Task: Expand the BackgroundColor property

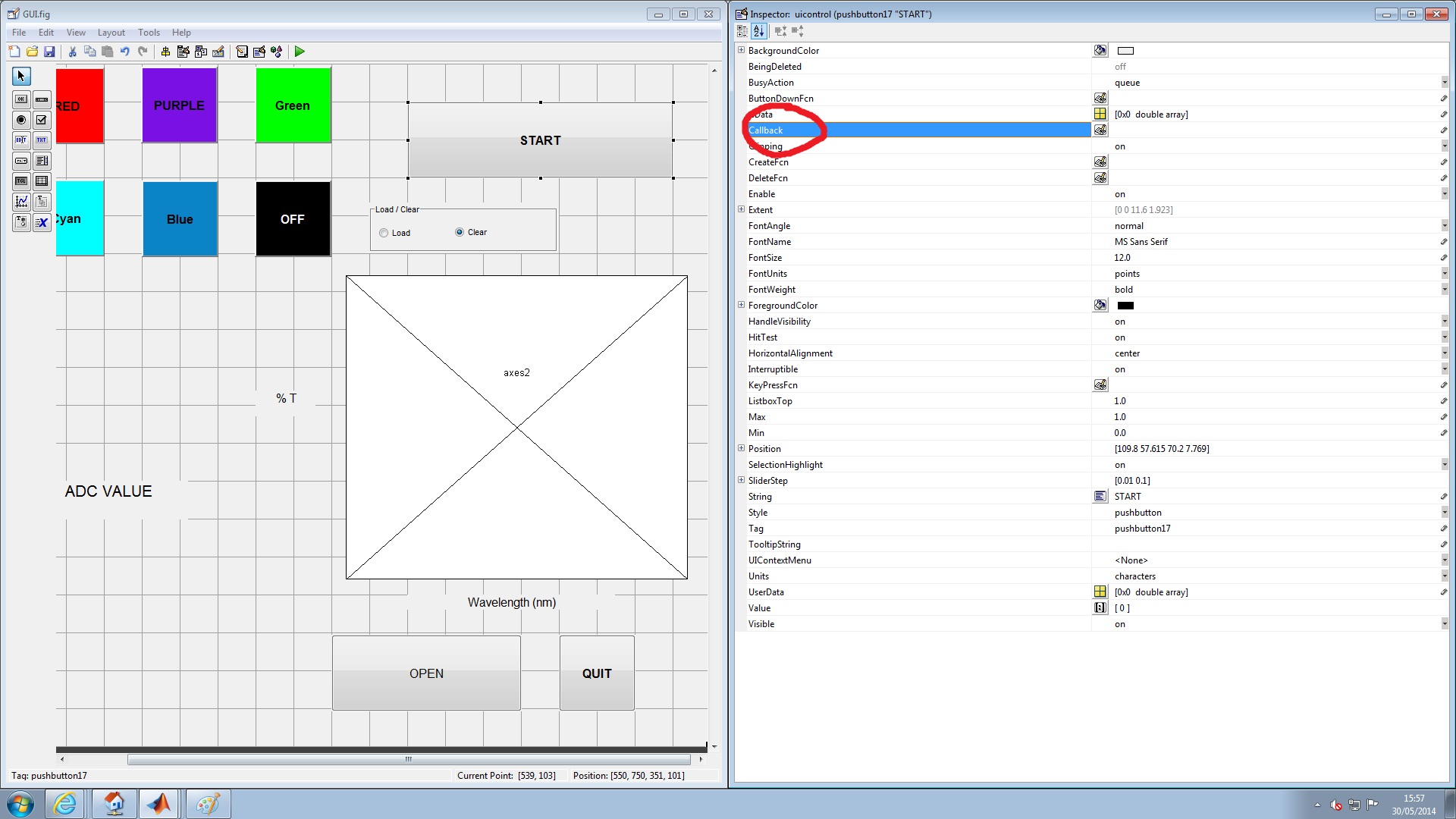Action: click(741, 50)
